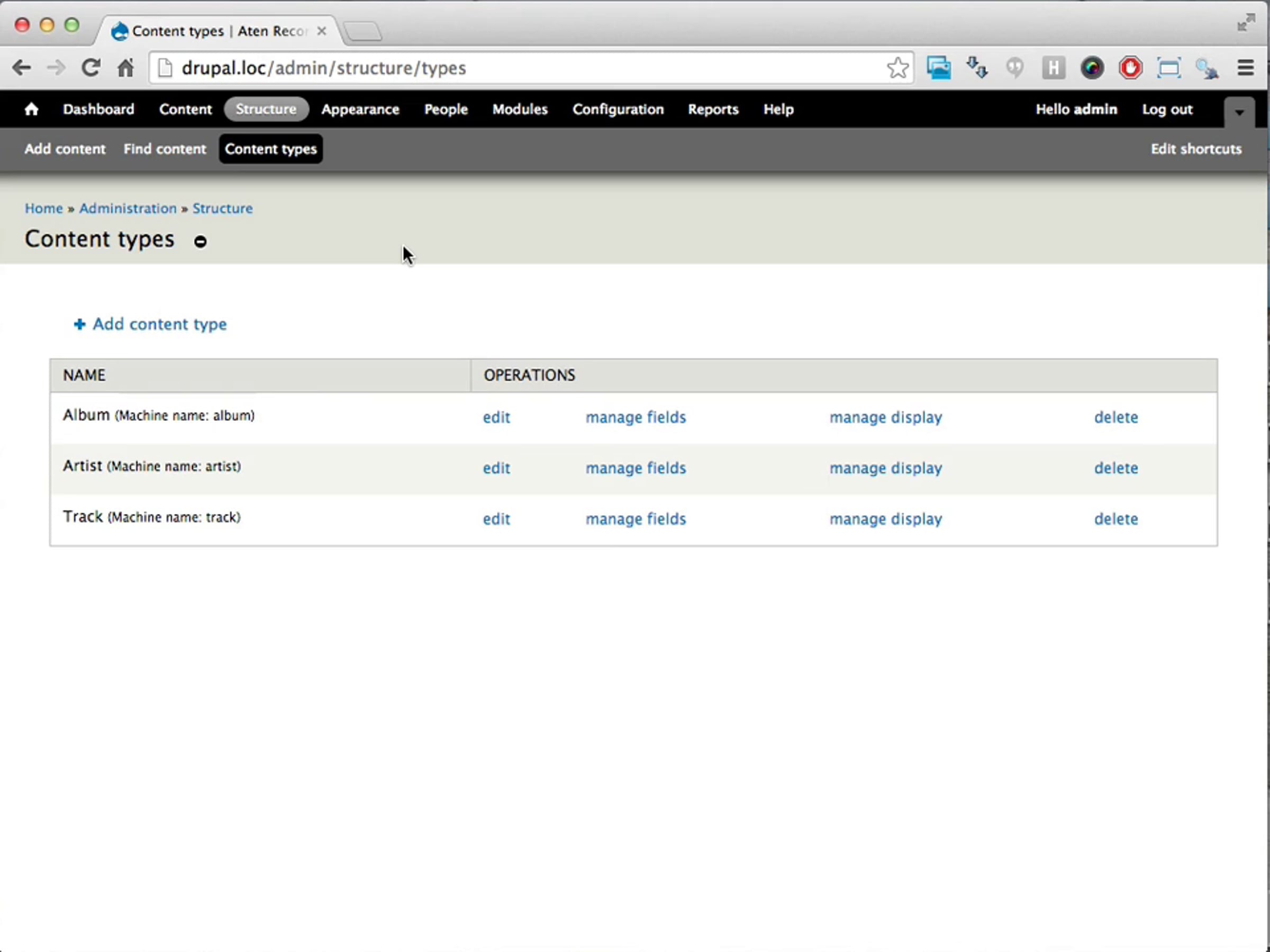Click the plus icon for Add content type

coord(79,325)
